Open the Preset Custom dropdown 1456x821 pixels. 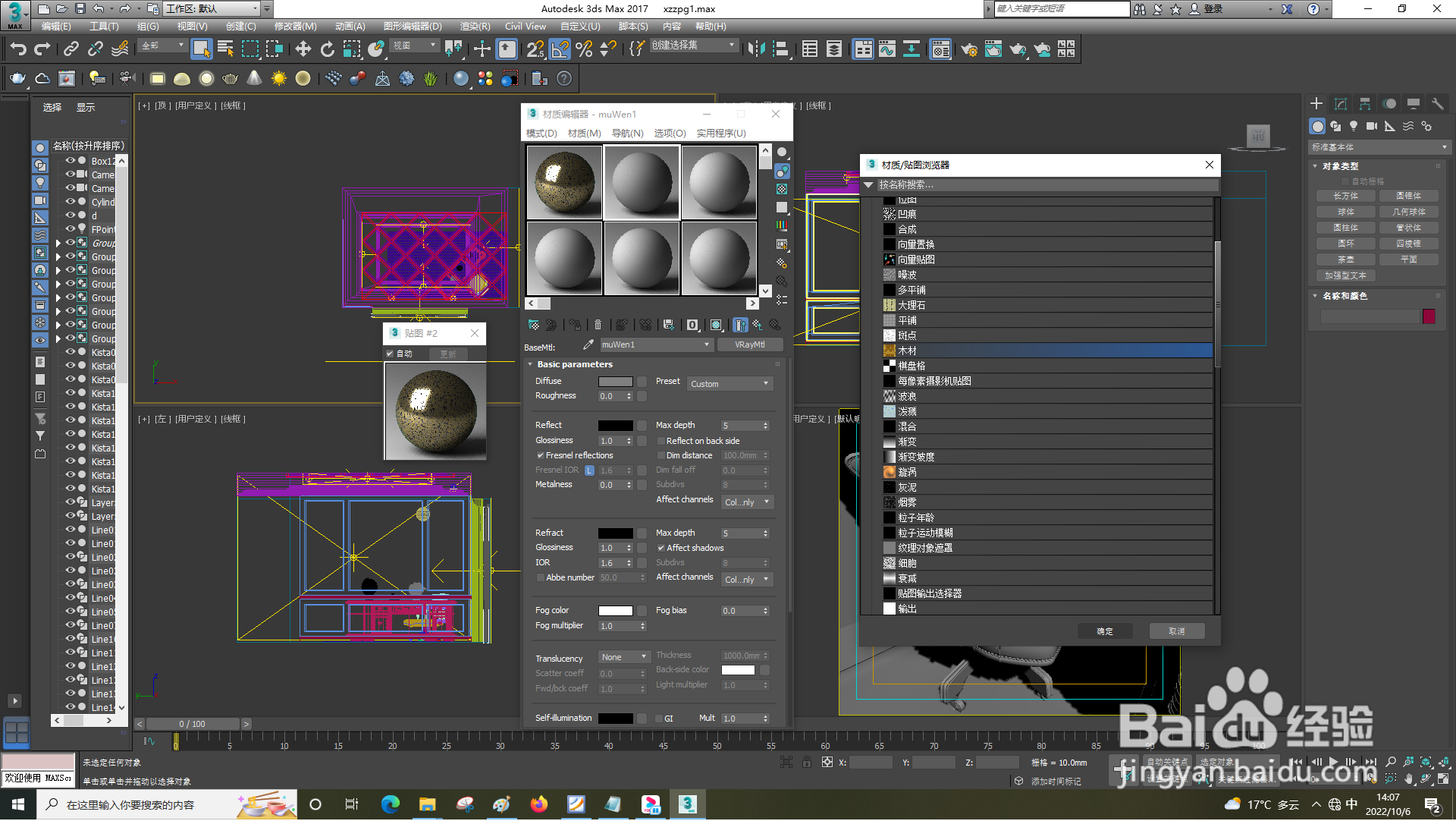tap(730, 384)
